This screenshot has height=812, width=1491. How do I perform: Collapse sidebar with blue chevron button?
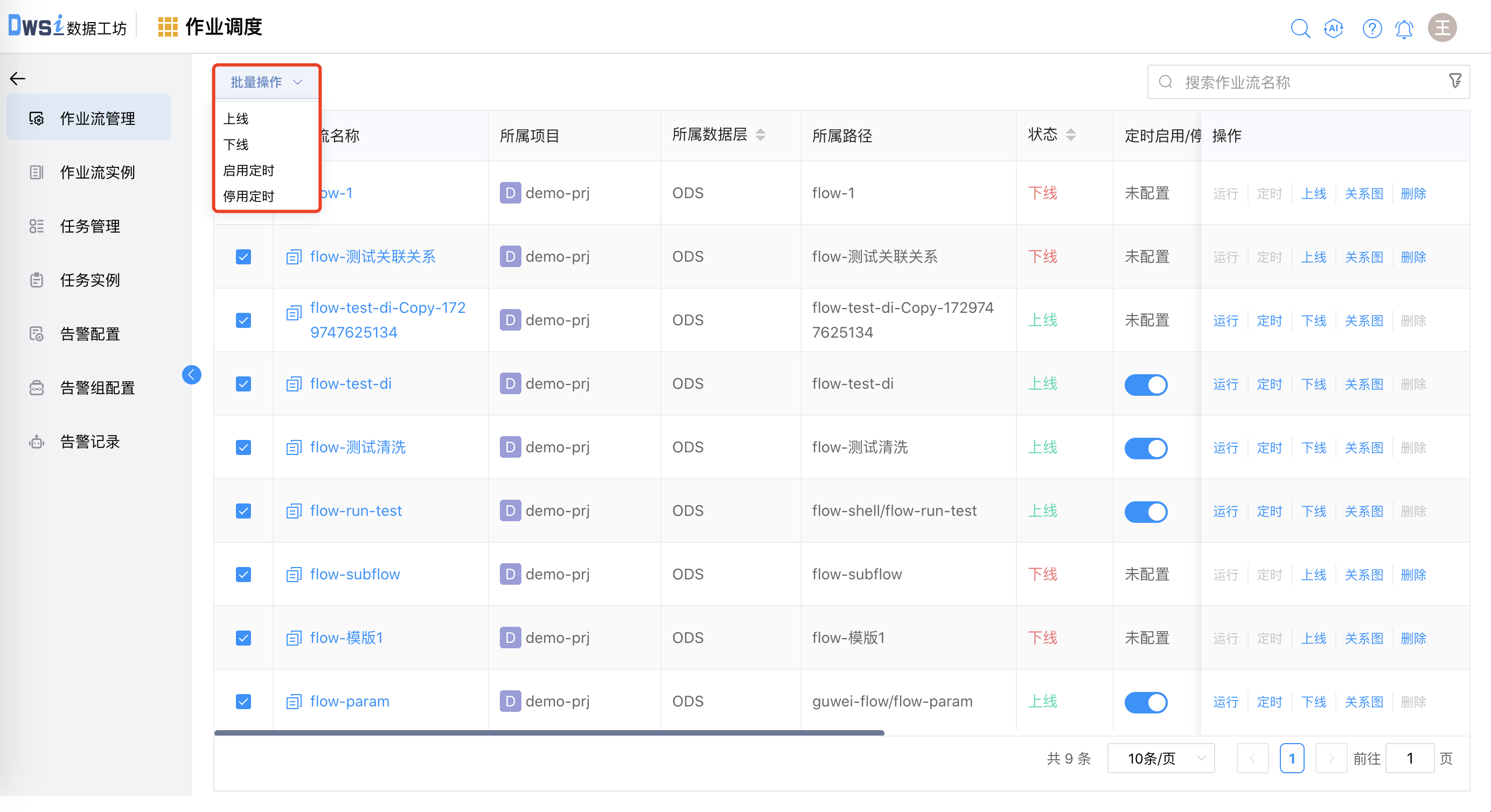point(192,374)
